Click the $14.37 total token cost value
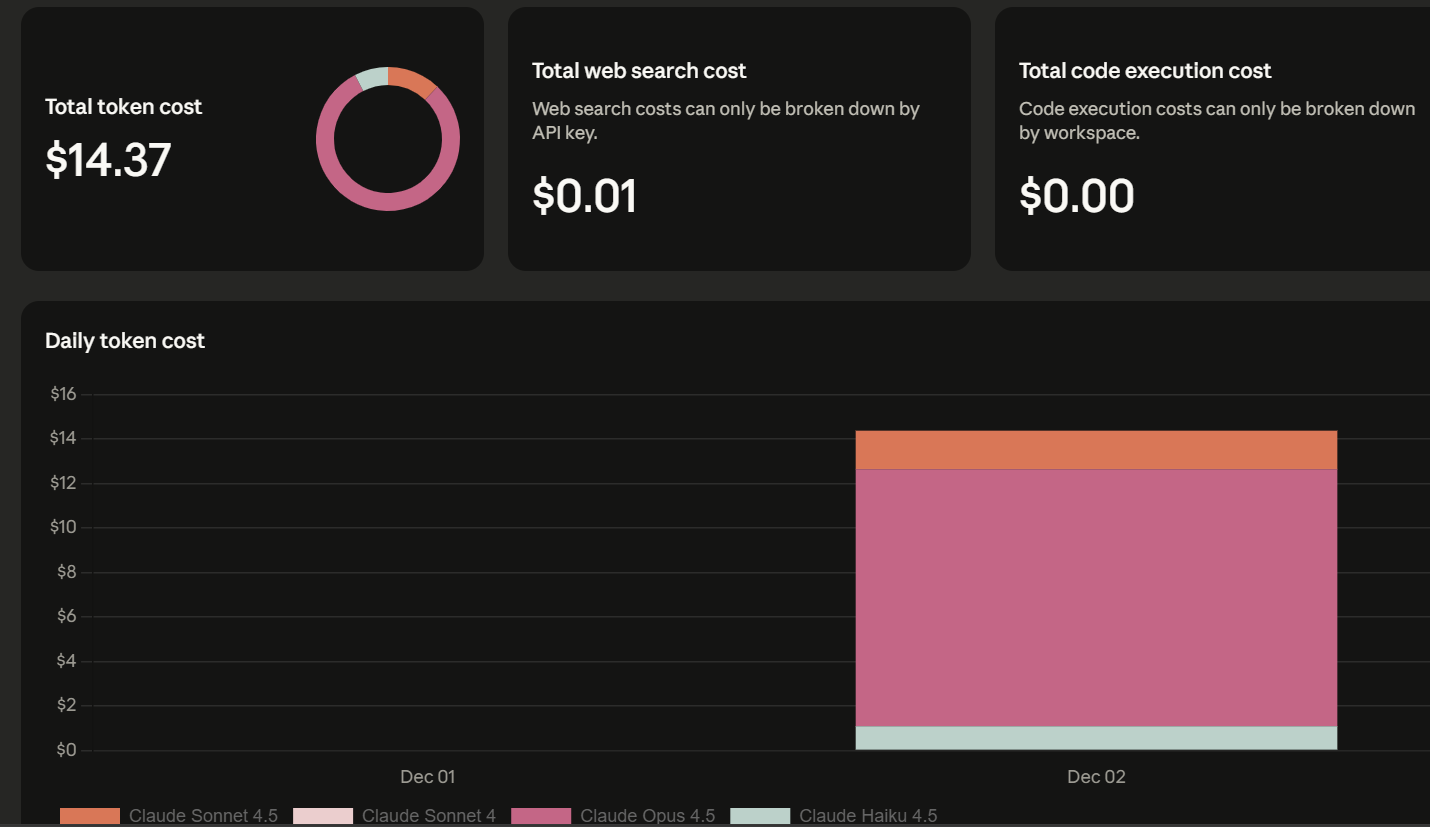Viewport: 1430px width, 827px height. pos(108,160)
